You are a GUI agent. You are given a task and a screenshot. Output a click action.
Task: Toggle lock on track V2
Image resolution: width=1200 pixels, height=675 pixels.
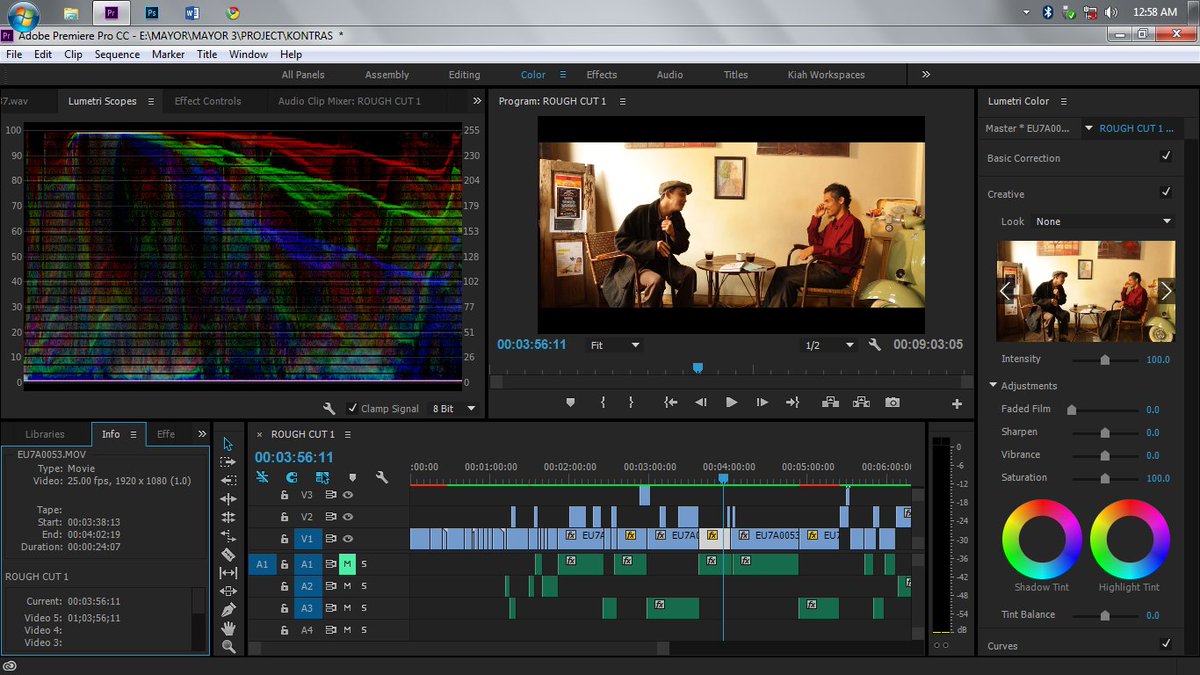[284, 517]
